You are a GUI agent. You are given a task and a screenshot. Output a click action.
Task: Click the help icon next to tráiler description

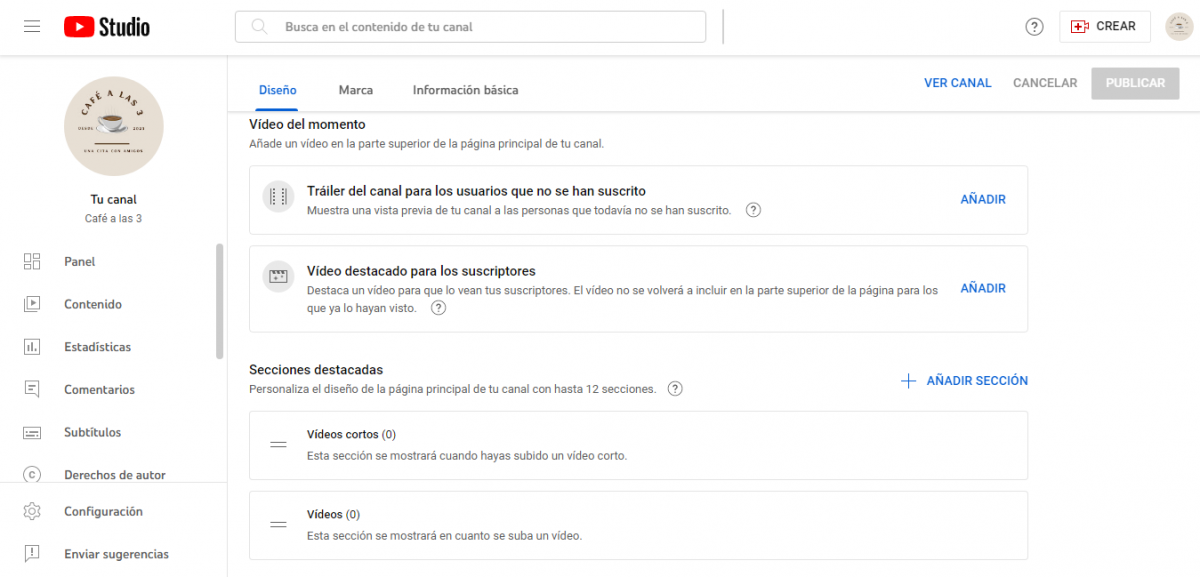click(754, 210)
